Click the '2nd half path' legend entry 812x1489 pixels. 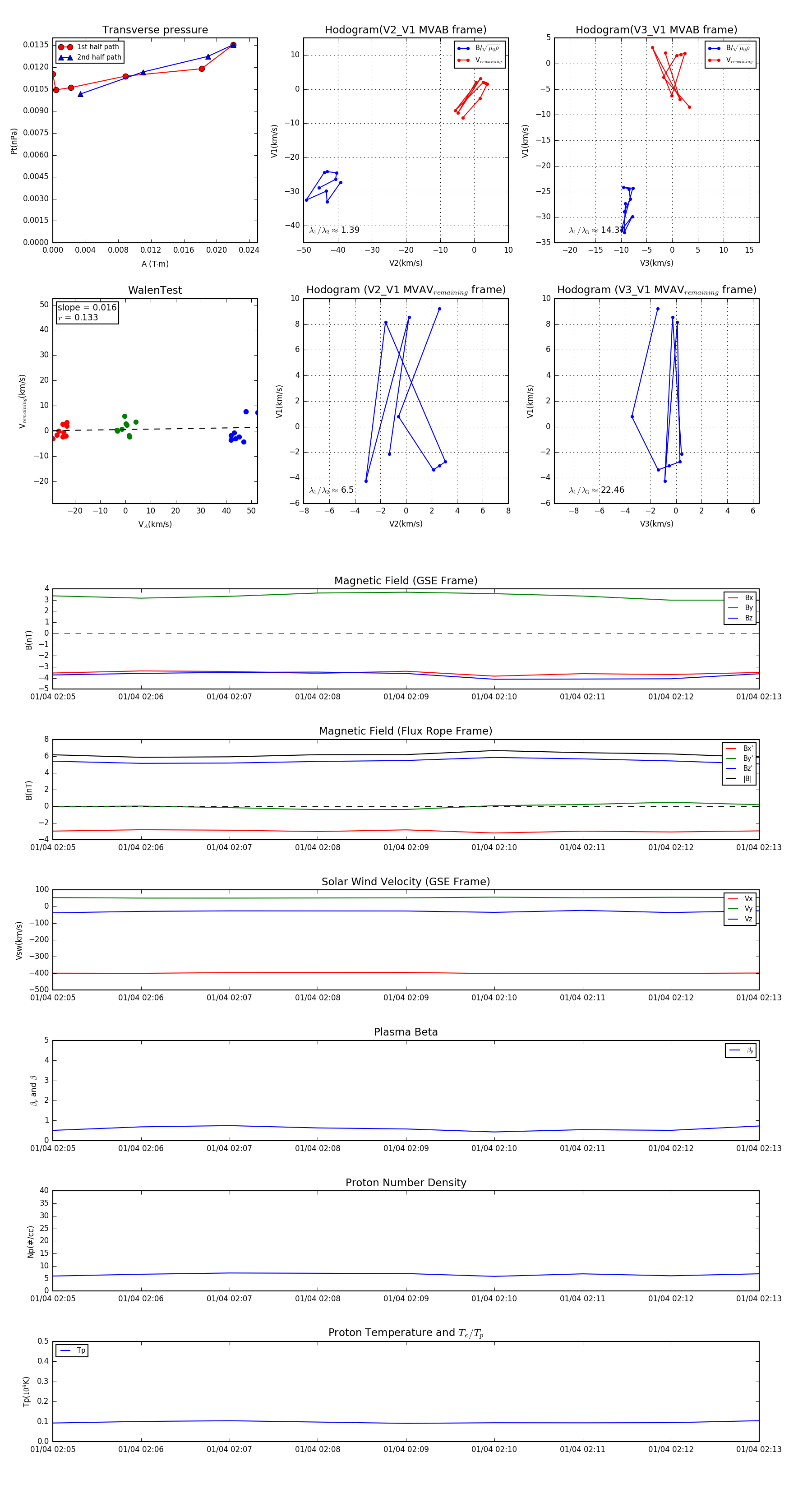pos(90,57)
